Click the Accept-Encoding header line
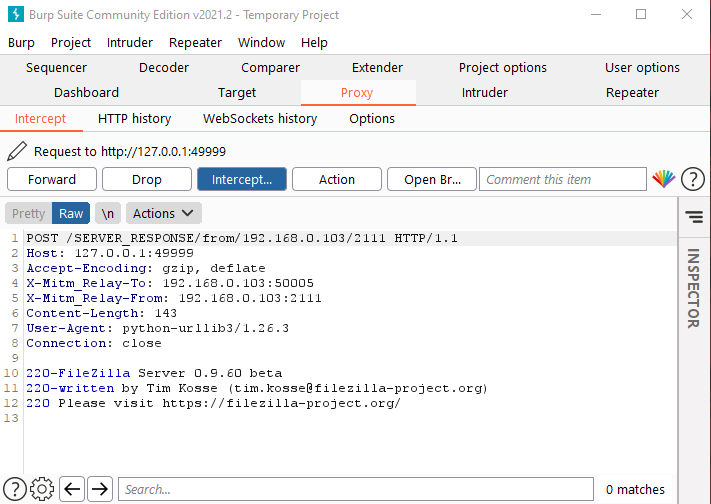 click(x=146, y=268)
